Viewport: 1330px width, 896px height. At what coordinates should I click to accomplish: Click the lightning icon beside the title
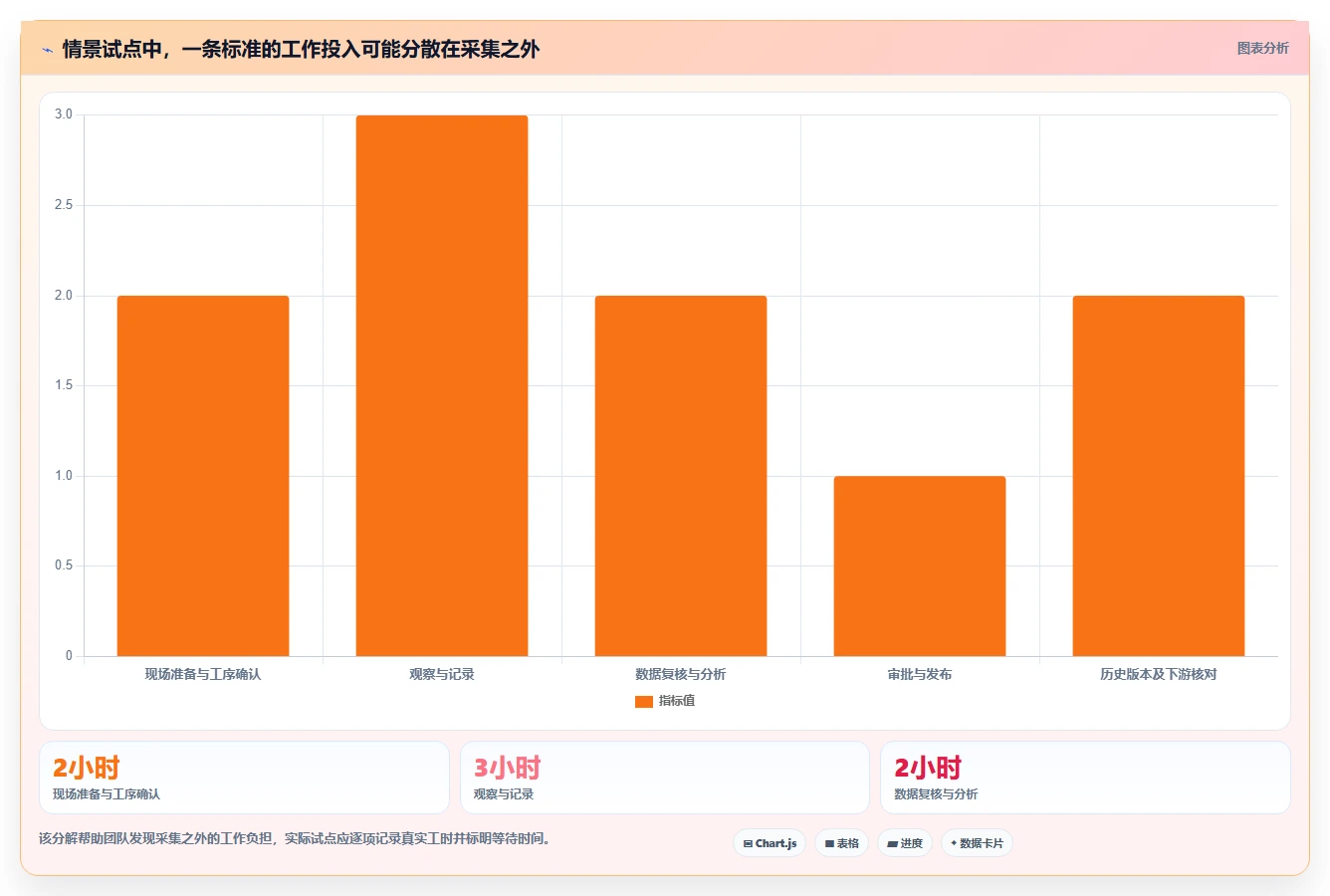pos(47,49)
